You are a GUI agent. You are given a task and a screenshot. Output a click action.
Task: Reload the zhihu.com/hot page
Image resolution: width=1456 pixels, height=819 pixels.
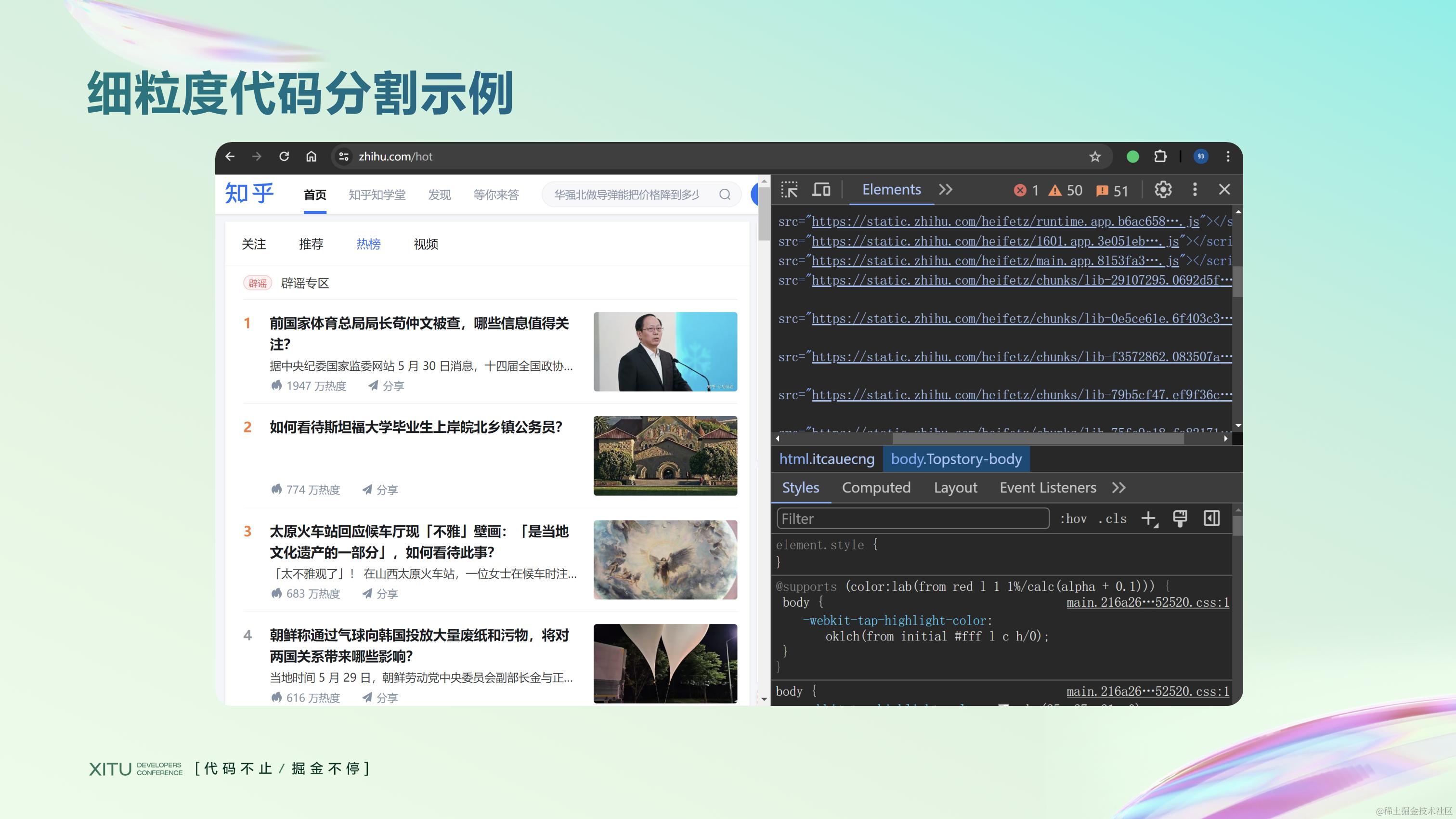284,156
